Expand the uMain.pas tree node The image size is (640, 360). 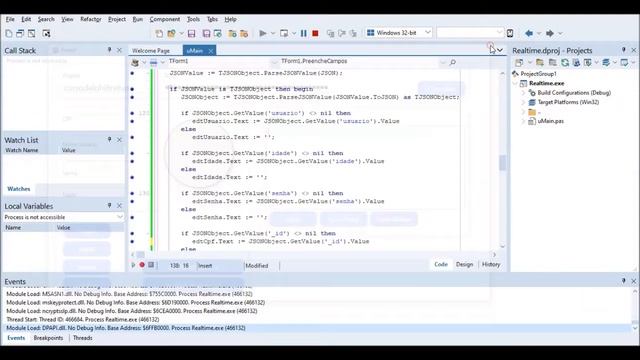click(523, 121)
